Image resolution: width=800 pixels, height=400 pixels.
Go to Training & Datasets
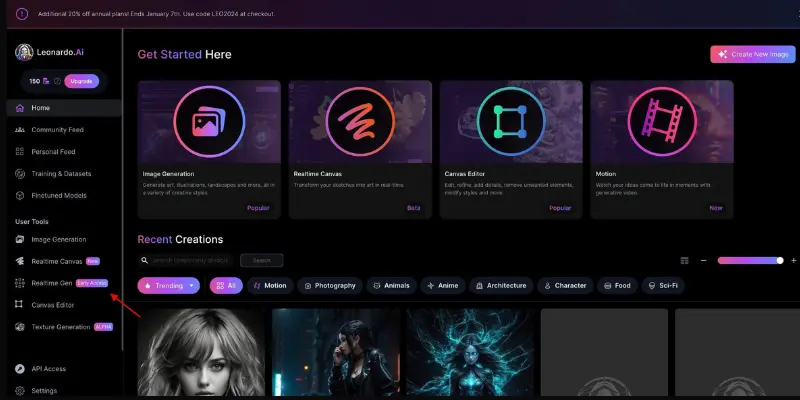tap(61, 173)
